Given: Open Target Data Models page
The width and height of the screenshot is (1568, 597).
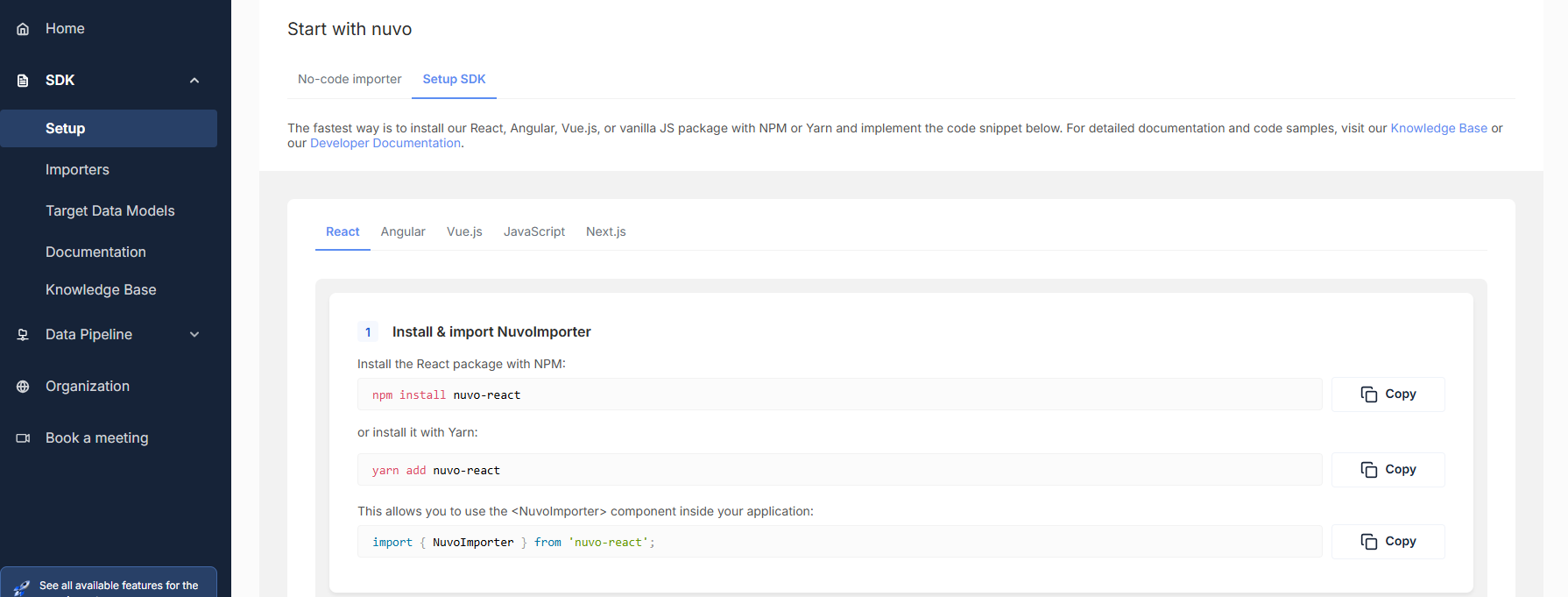Looking at the screenshot, I should 109,210.
